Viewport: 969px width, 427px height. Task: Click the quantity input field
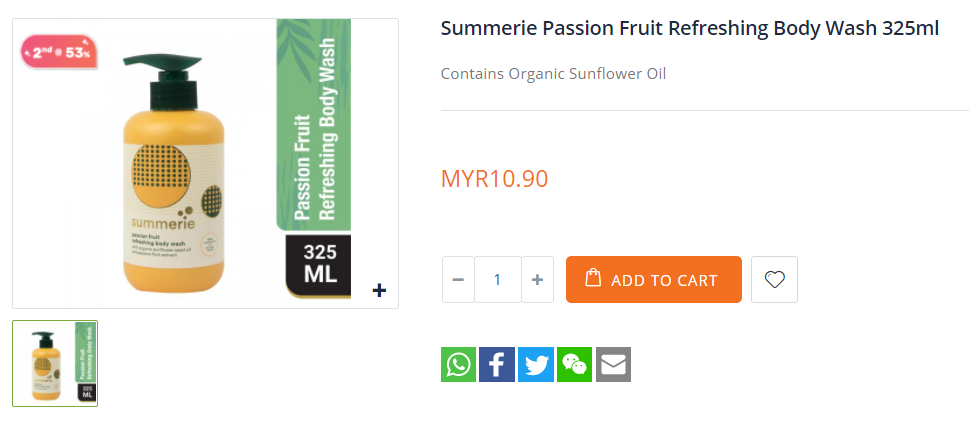tap(497, 280)
